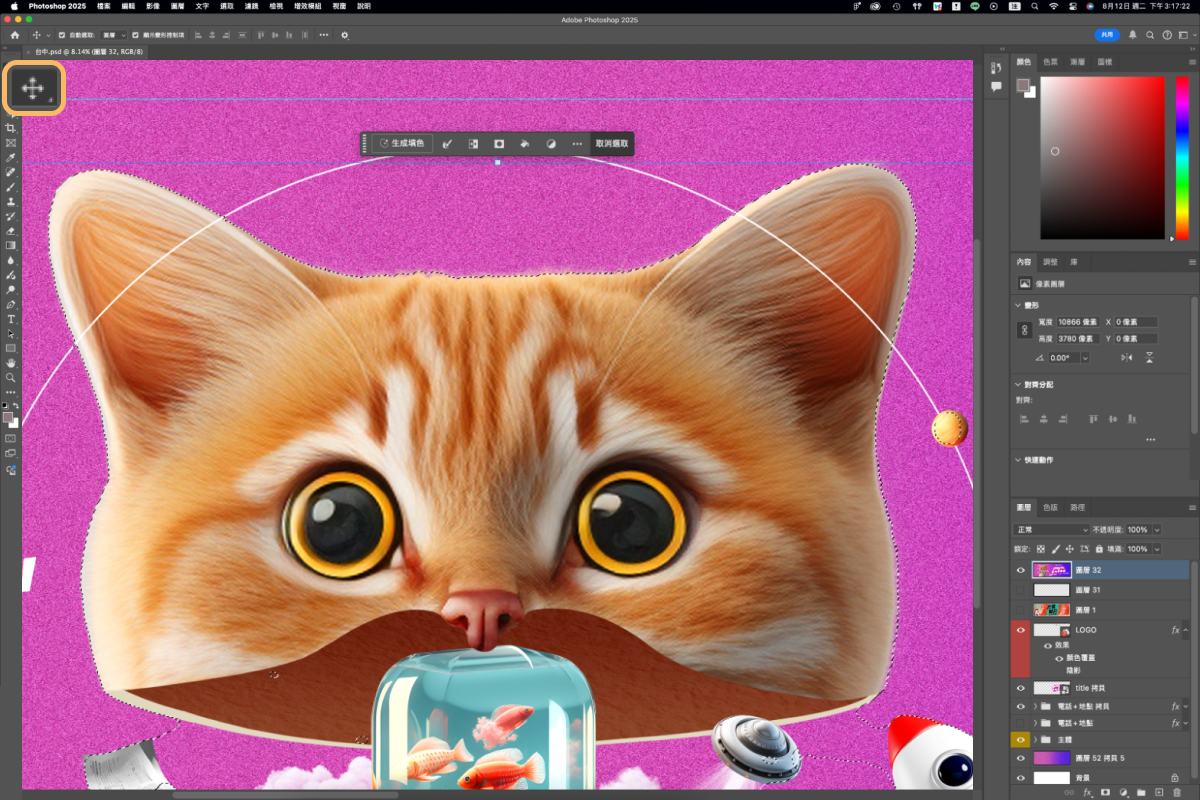Select the Type tool
Viewport: 1200px width, 800px height.
pyautogui.click(x=11, y=319)
